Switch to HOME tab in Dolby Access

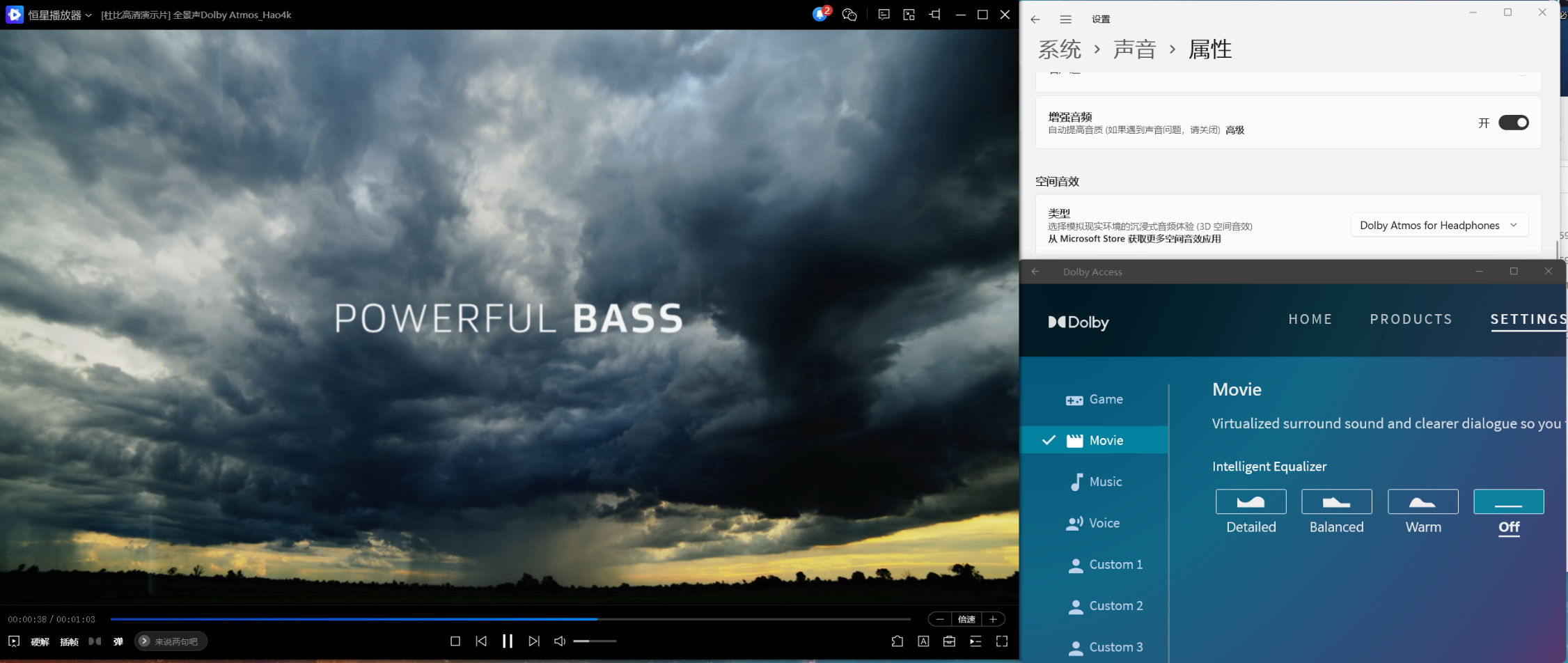1310,319
